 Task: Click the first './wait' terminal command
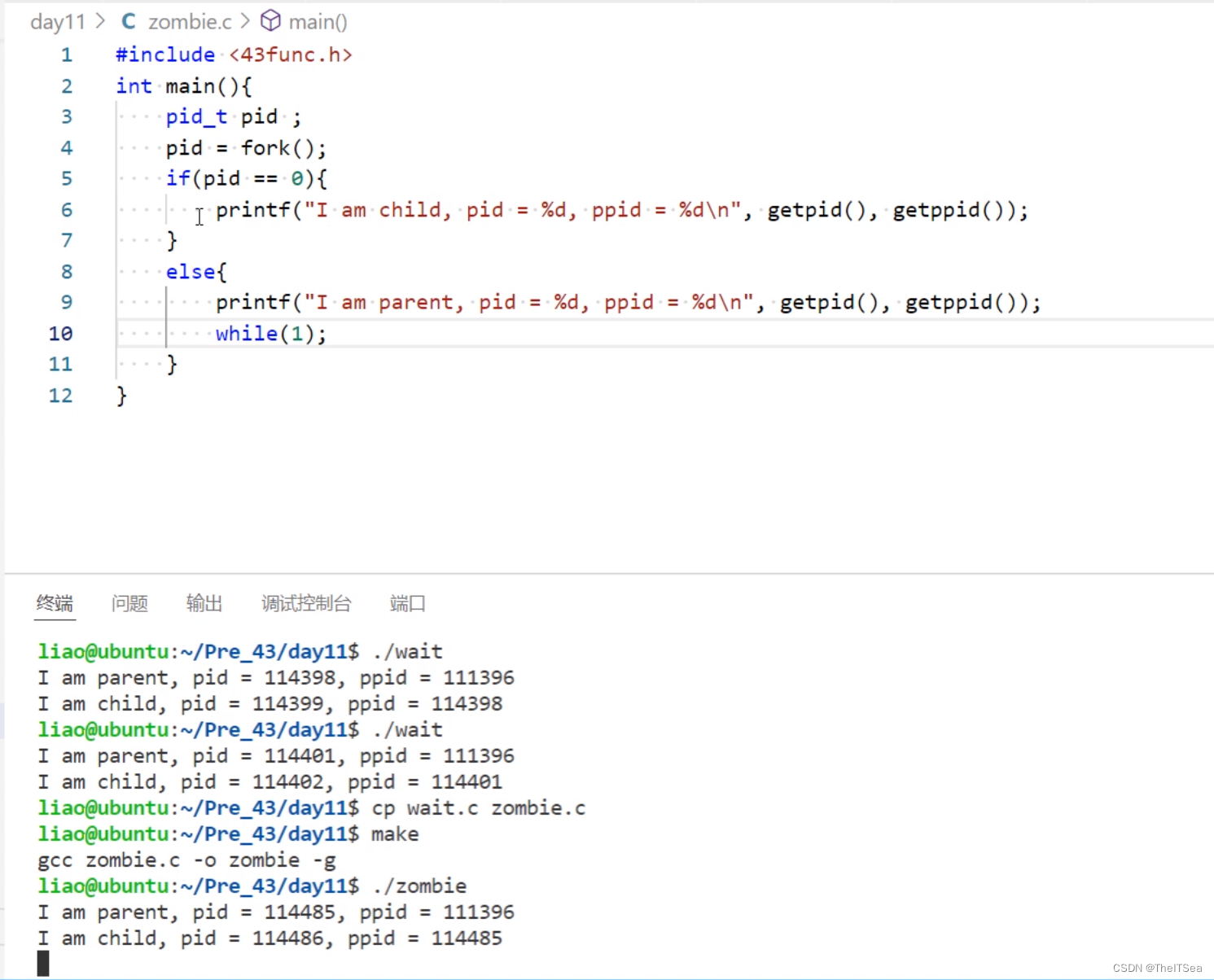coord(407,651)
